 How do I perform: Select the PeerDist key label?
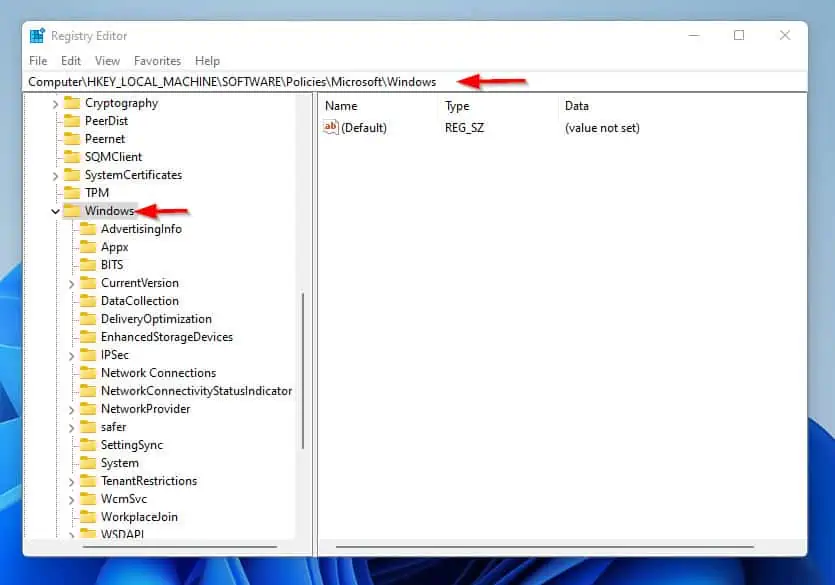106,121
